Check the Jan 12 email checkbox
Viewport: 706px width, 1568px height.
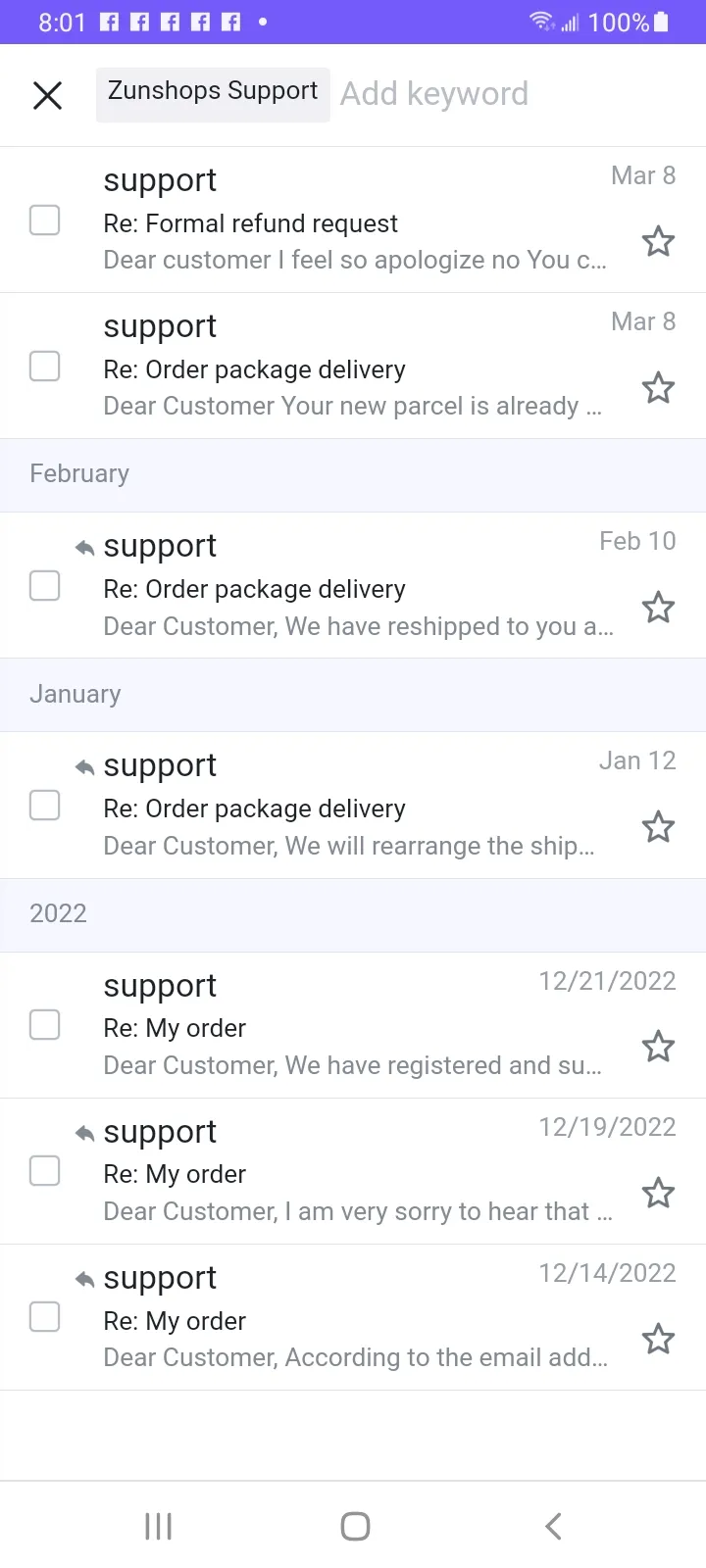click(x=44, y=806)
